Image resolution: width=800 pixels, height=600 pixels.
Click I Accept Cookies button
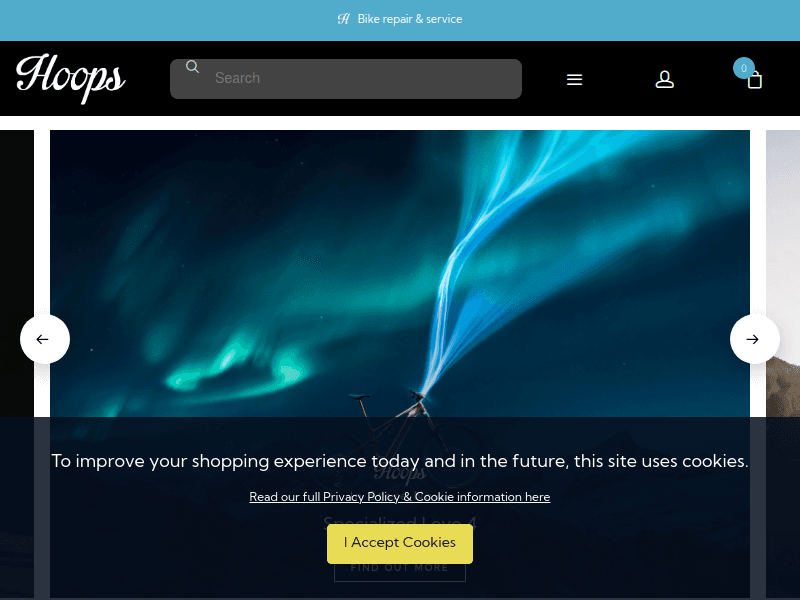tap(399, 543)
